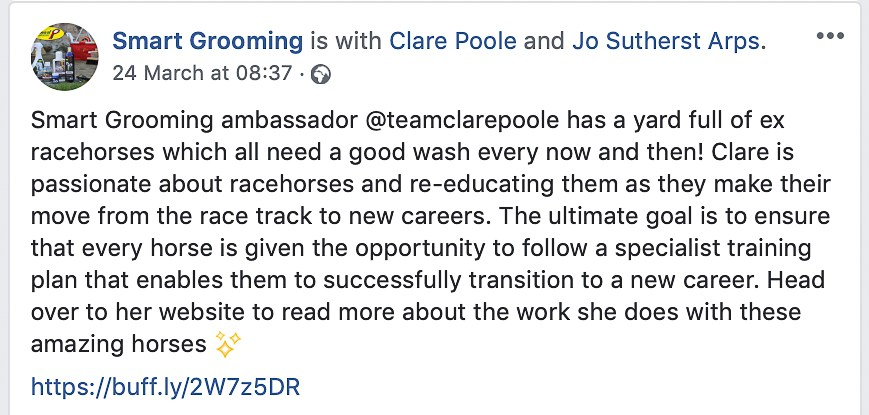Follow the buff.ly/2W7z5DR link

coord(166,386)
